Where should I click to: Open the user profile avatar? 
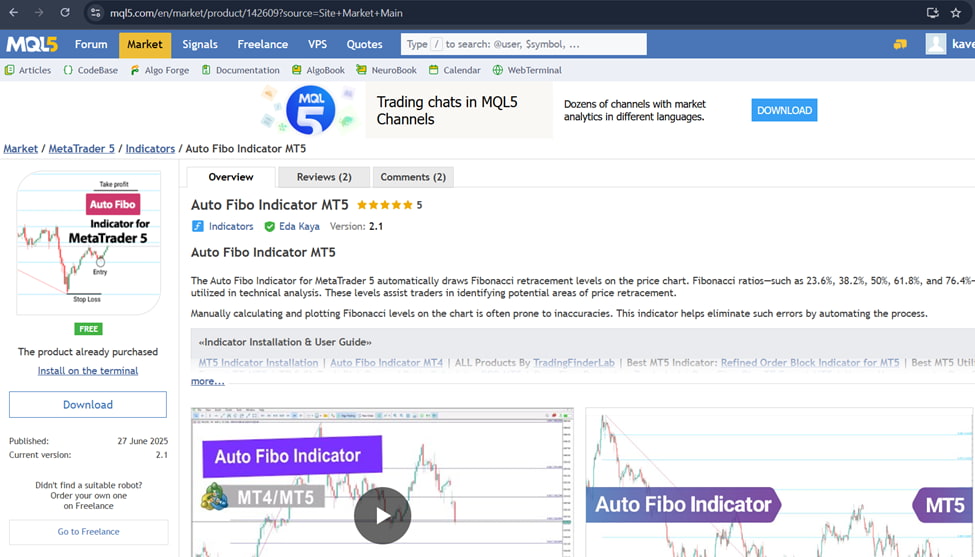point(935,44)
